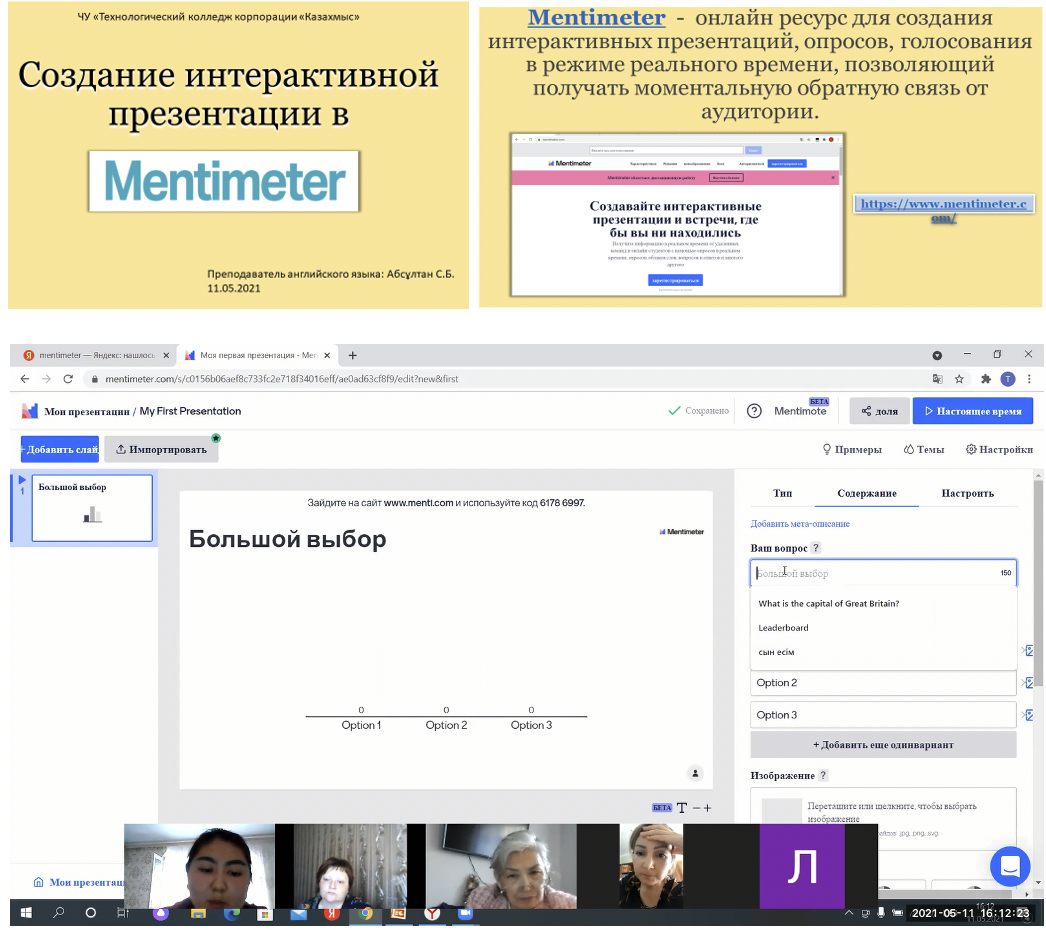Add an image to Option 3
Screen dimensions: 1046x930
(1028, 715)
